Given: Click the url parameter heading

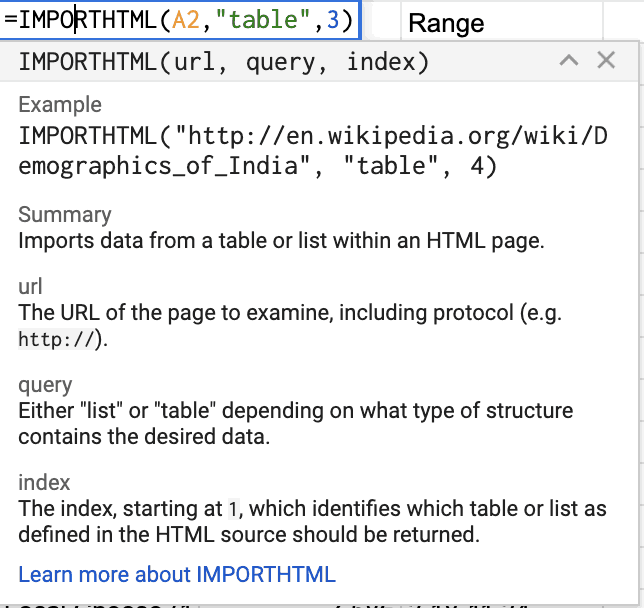Looking at the screenshot, I should point(30,286).
